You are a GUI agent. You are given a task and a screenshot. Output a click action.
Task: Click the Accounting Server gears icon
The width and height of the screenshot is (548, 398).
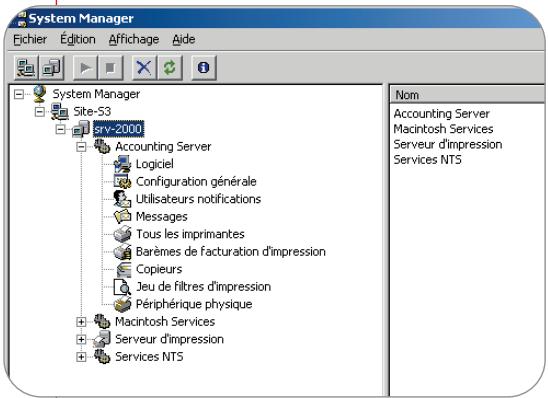102,146
